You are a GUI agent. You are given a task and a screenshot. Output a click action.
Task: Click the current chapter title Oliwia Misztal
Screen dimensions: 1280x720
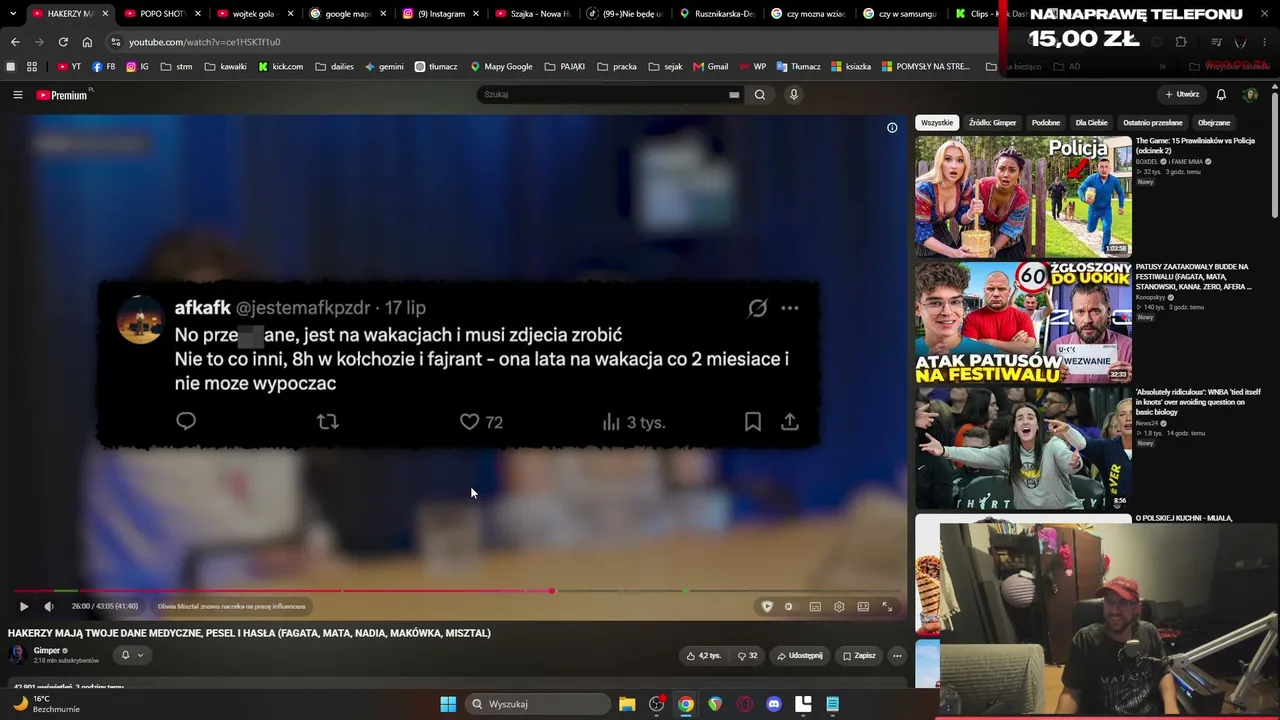point(231,606)
